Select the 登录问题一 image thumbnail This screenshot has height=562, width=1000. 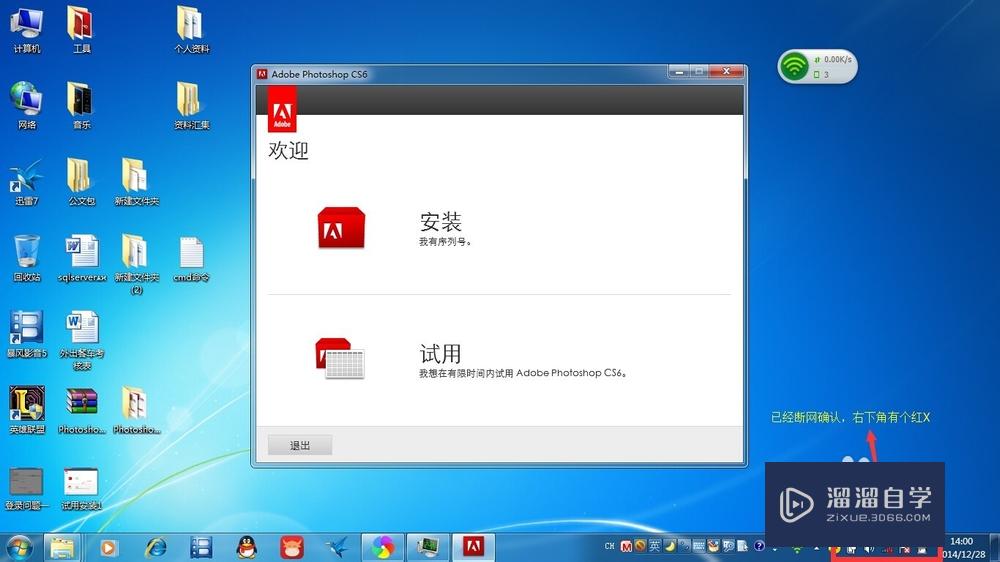click(x=27, y=488)
